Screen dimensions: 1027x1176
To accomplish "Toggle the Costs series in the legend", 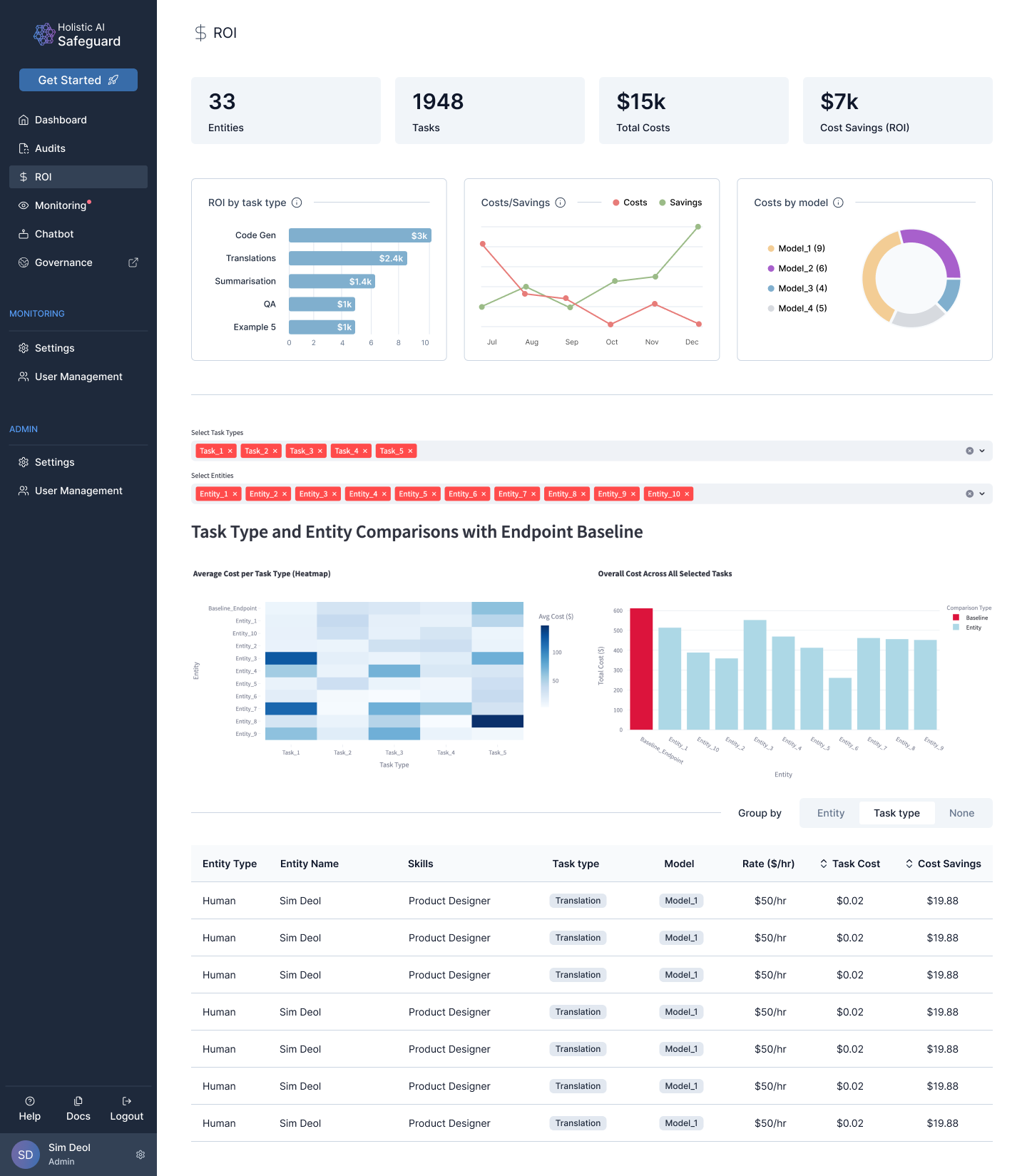I will (x=630, y=203).
